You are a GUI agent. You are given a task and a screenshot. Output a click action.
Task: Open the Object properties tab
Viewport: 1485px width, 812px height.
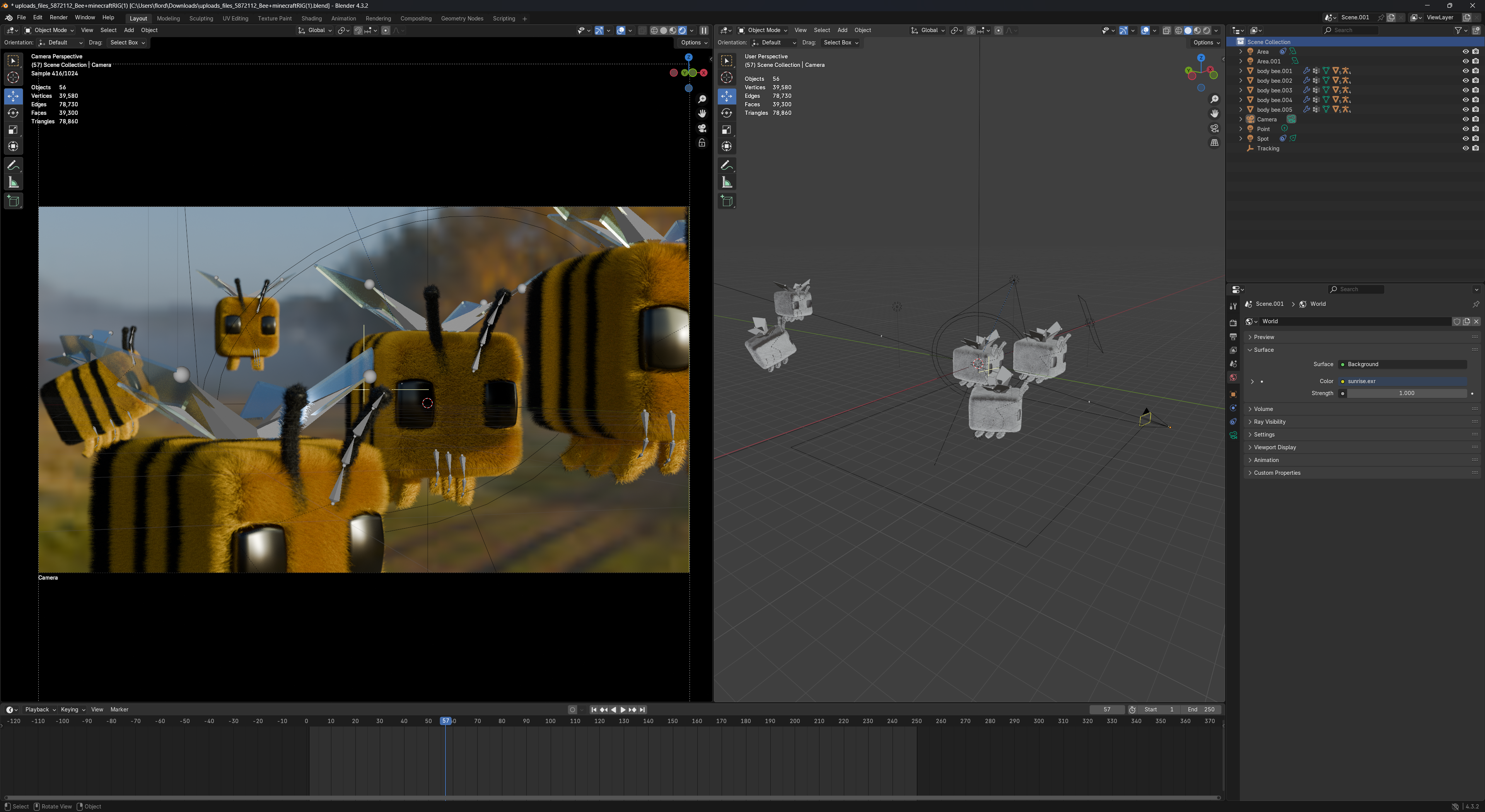click(x=1233, y=395)
